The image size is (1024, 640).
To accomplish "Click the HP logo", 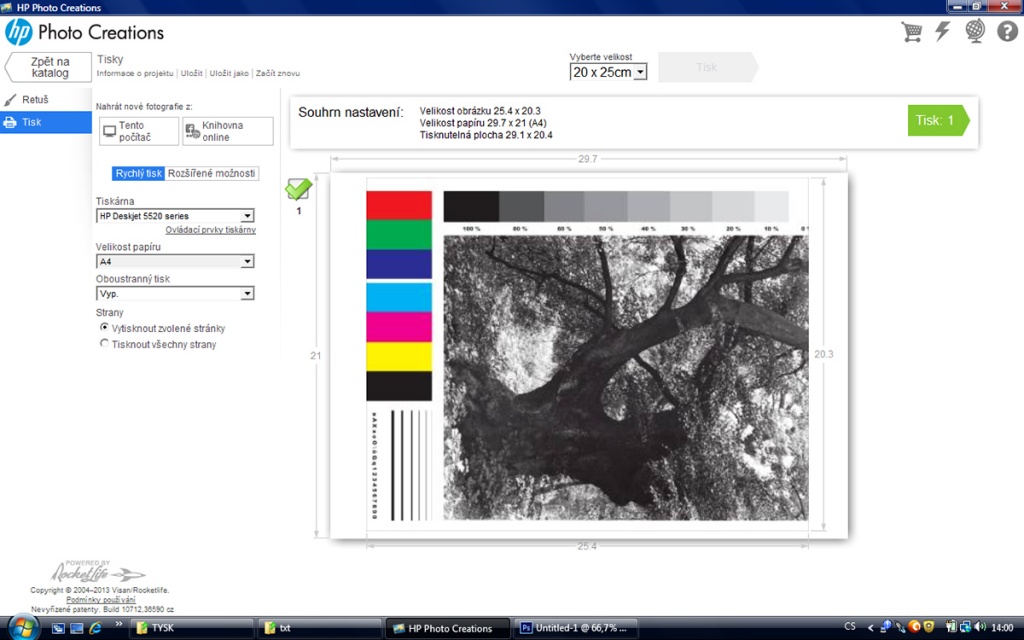I will point(18,32).
